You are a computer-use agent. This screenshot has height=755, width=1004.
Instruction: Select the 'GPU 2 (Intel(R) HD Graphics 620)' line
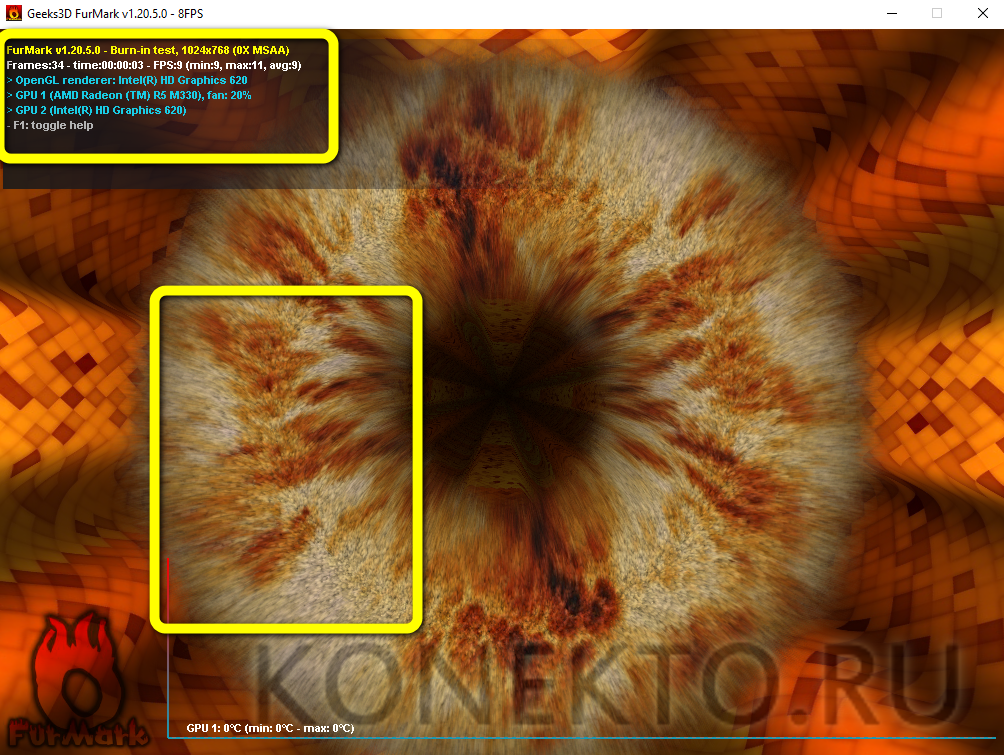(99, 110)
